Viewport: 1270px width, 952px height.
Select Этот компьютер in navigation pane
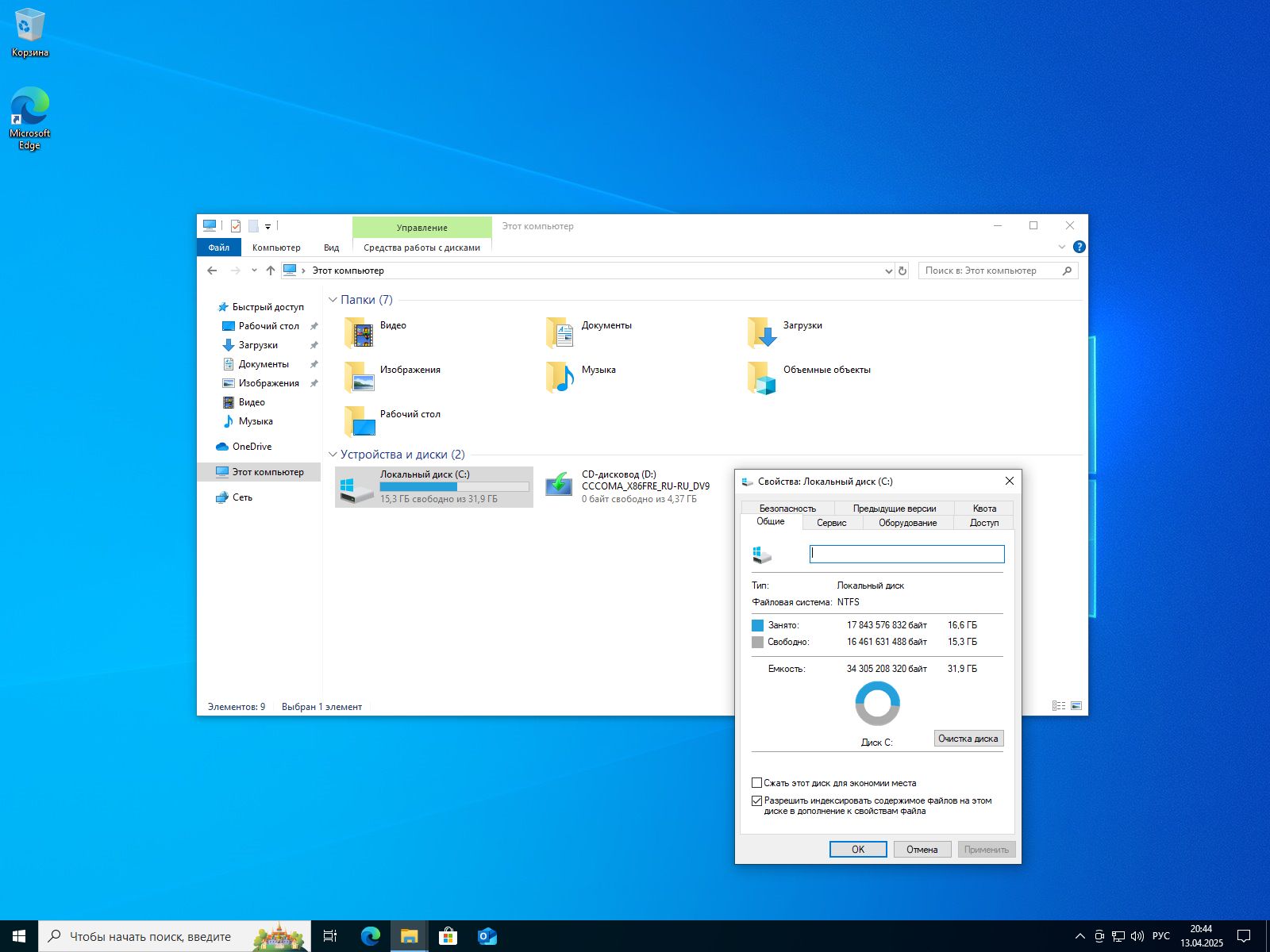[x=260, y=472]
